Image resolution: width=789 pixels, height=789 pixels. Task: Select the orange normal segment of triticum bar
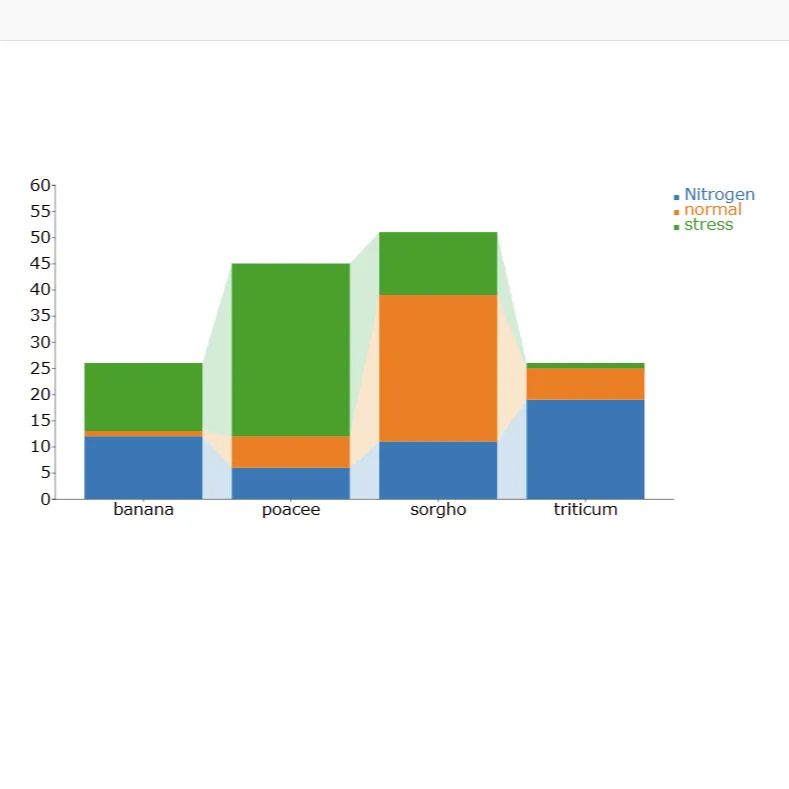click(x=585, y=384)
